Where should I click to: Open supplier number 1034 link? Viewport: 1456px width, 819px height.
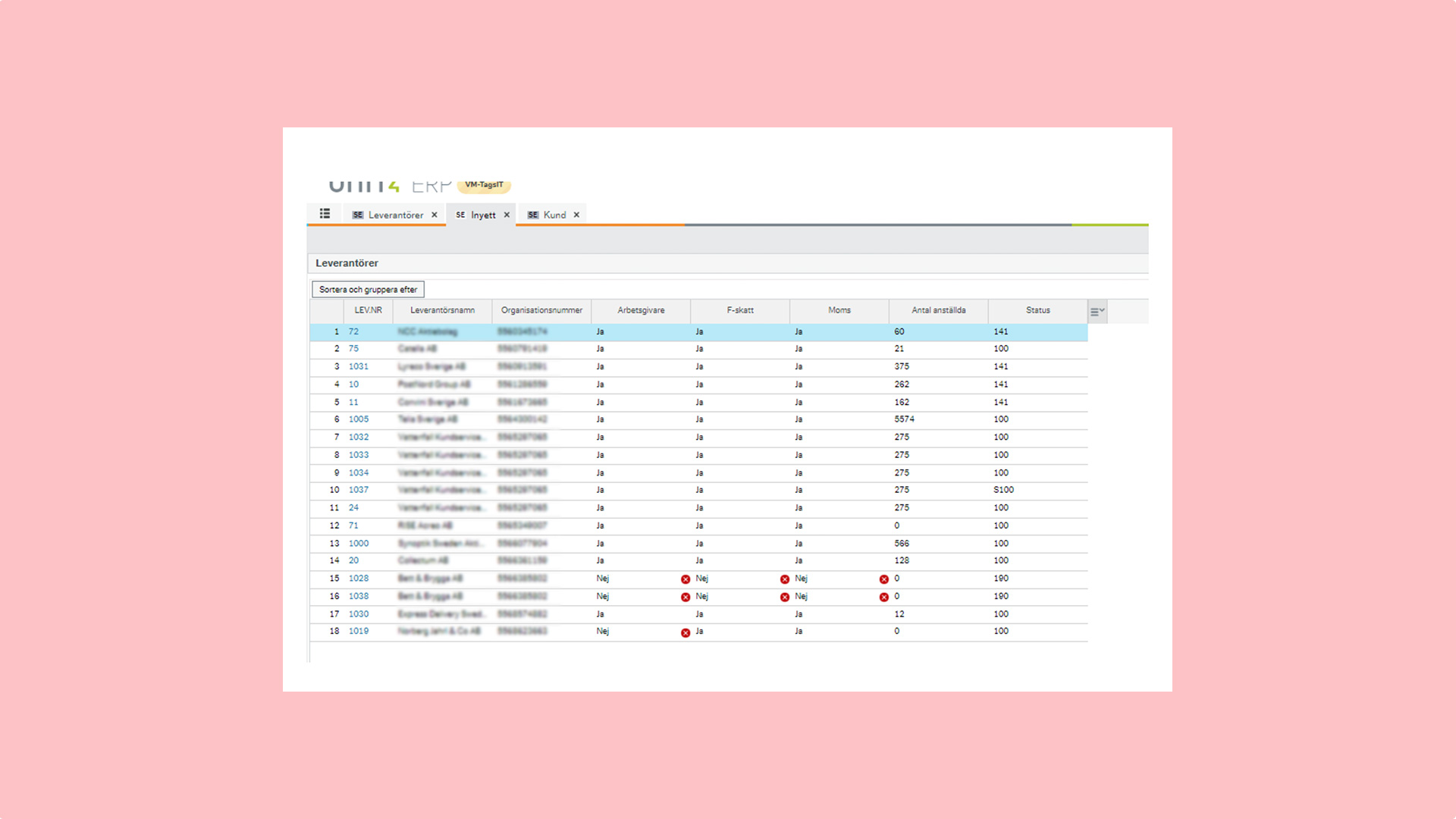tap(359, 472)
